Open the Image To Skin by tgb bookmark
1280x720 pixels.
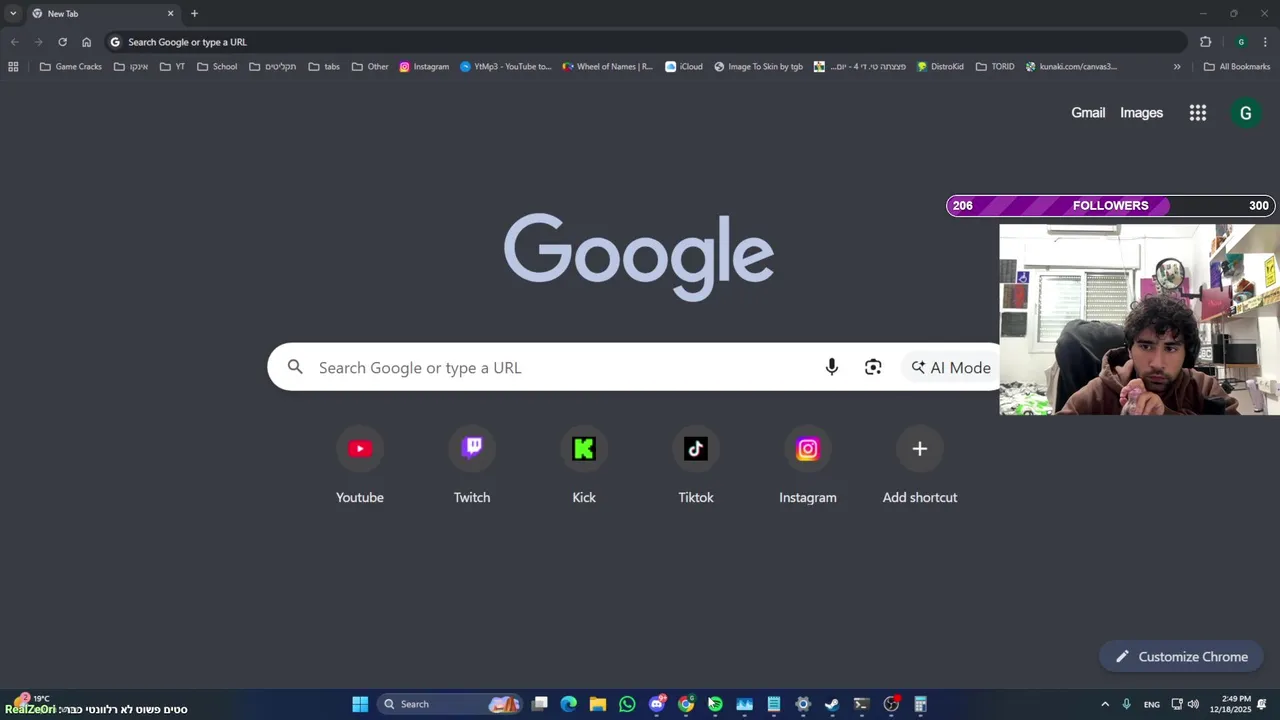pos(758,67)
